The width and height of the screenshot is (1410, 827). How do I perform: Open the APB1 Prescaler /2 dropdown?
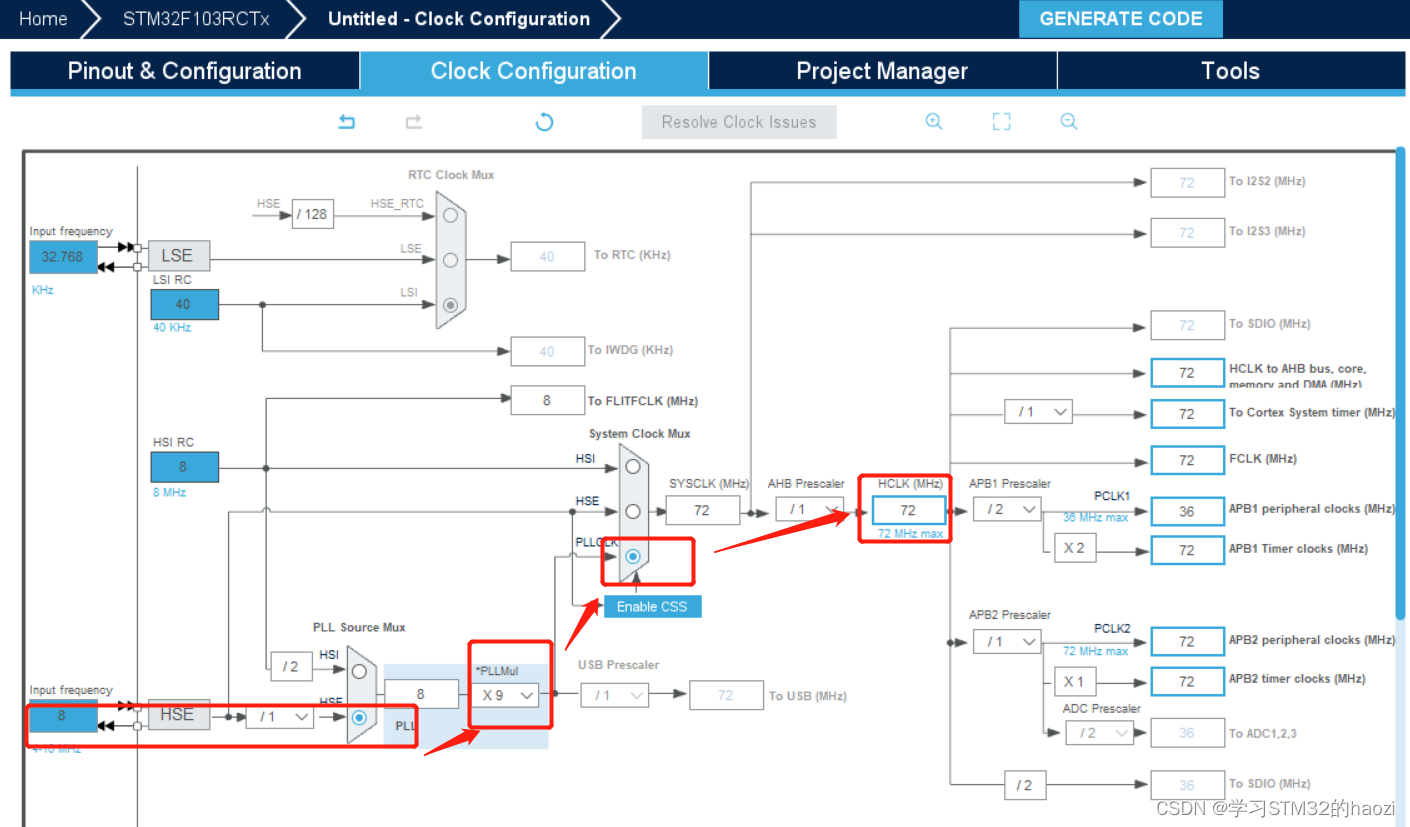[x=1007, y=509]
